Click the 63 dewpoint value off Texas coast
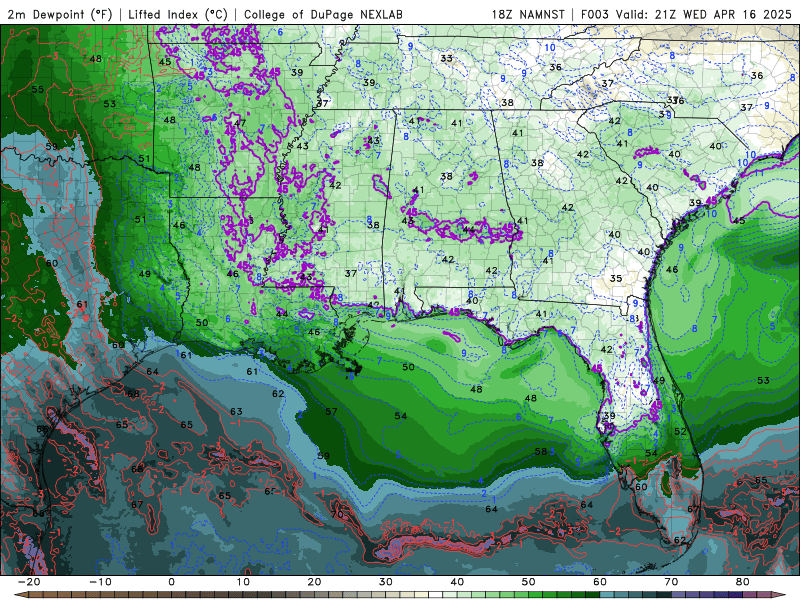This screenshot has width=800, height=600. click(x=236, y=411)
